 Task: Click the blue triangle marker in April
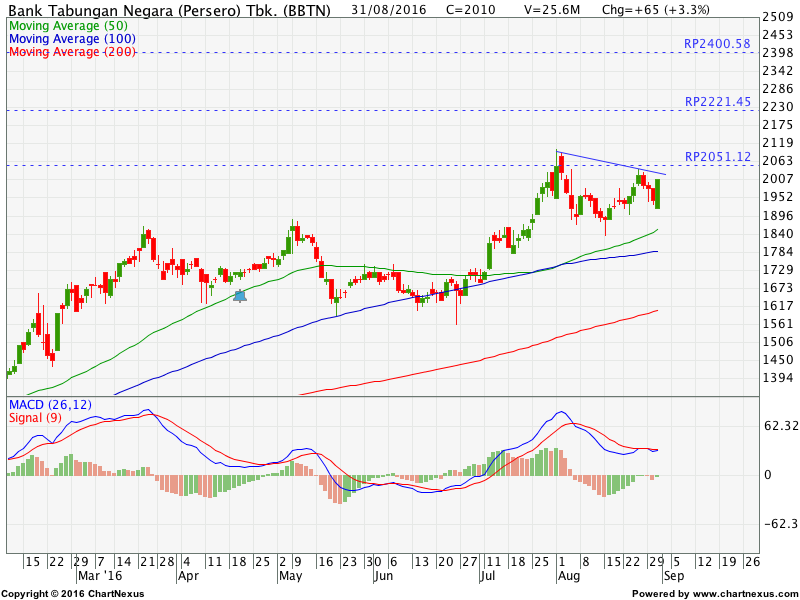point(239,295)
